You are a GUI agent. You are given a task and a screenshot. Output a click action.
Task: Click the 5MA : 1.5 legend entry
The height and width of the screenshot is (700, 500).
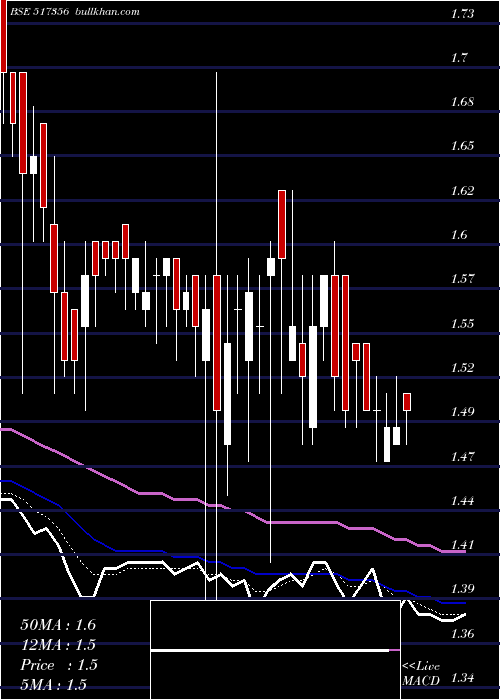[x=54, y=685]
